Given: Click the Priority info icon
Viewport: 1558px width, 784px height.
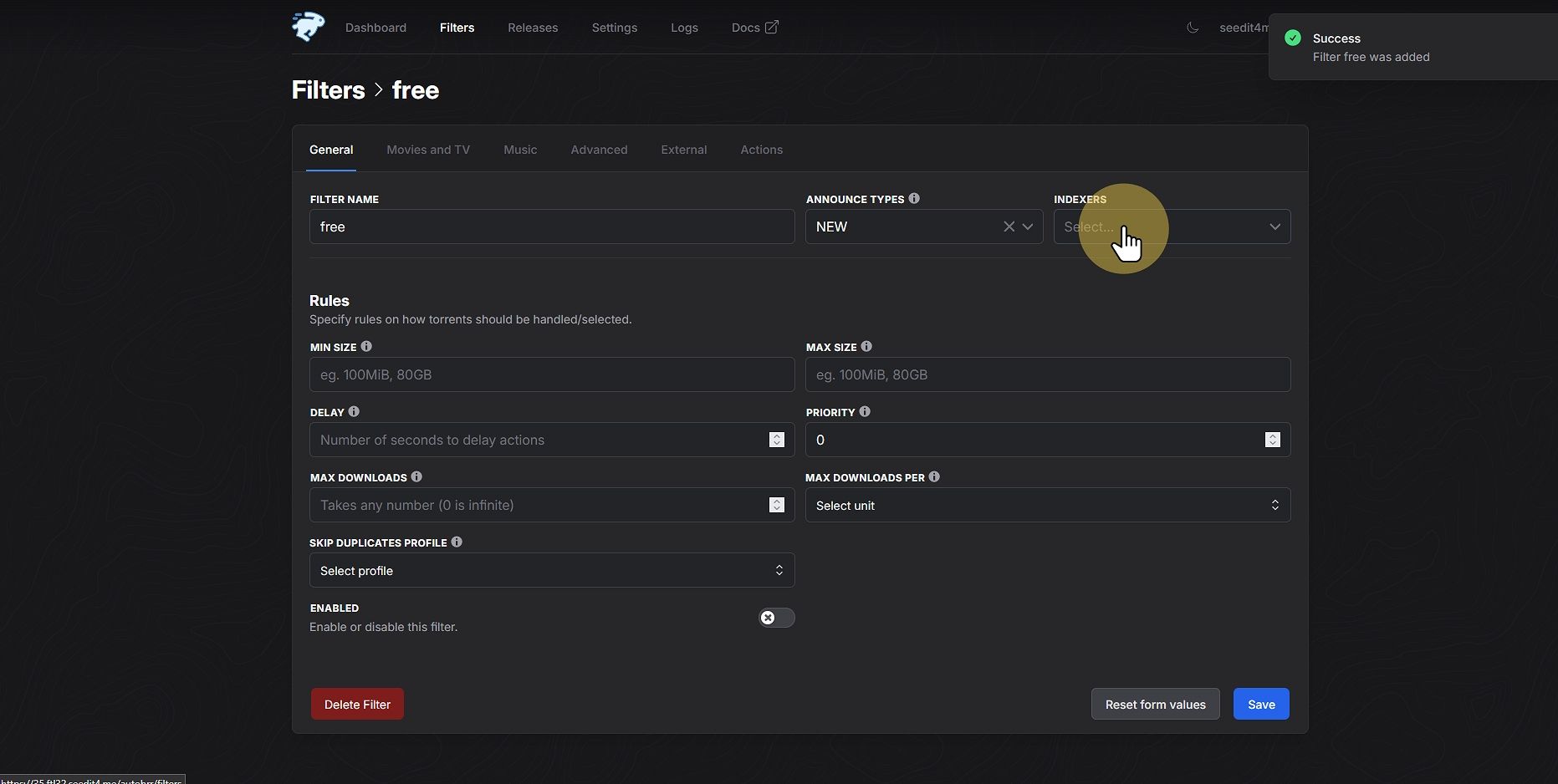Looking at the screenshot, I should point(865,412).
